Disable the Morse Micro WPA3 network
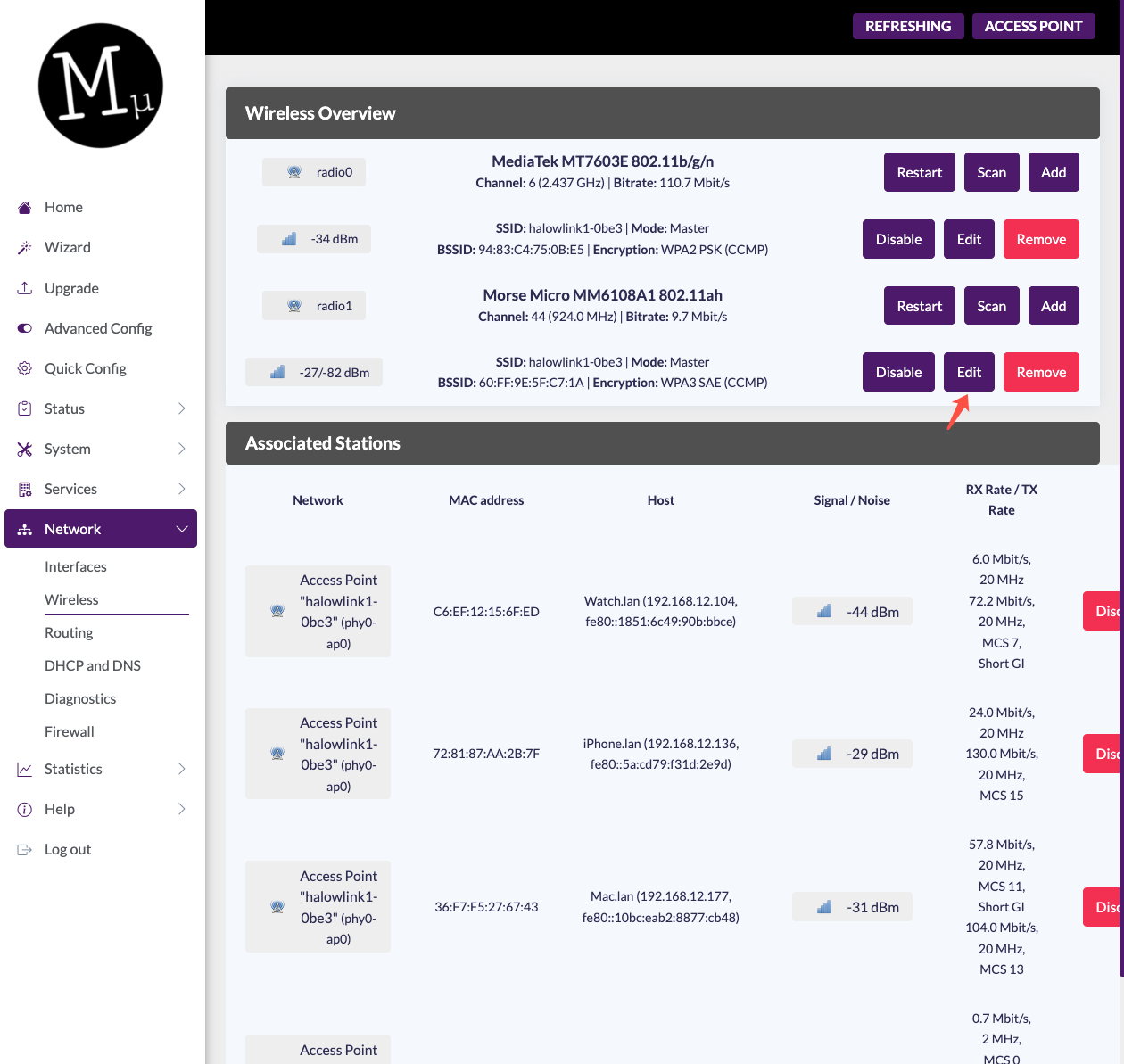Viewport: 1124px width, 1064px height. coord(898,372)
